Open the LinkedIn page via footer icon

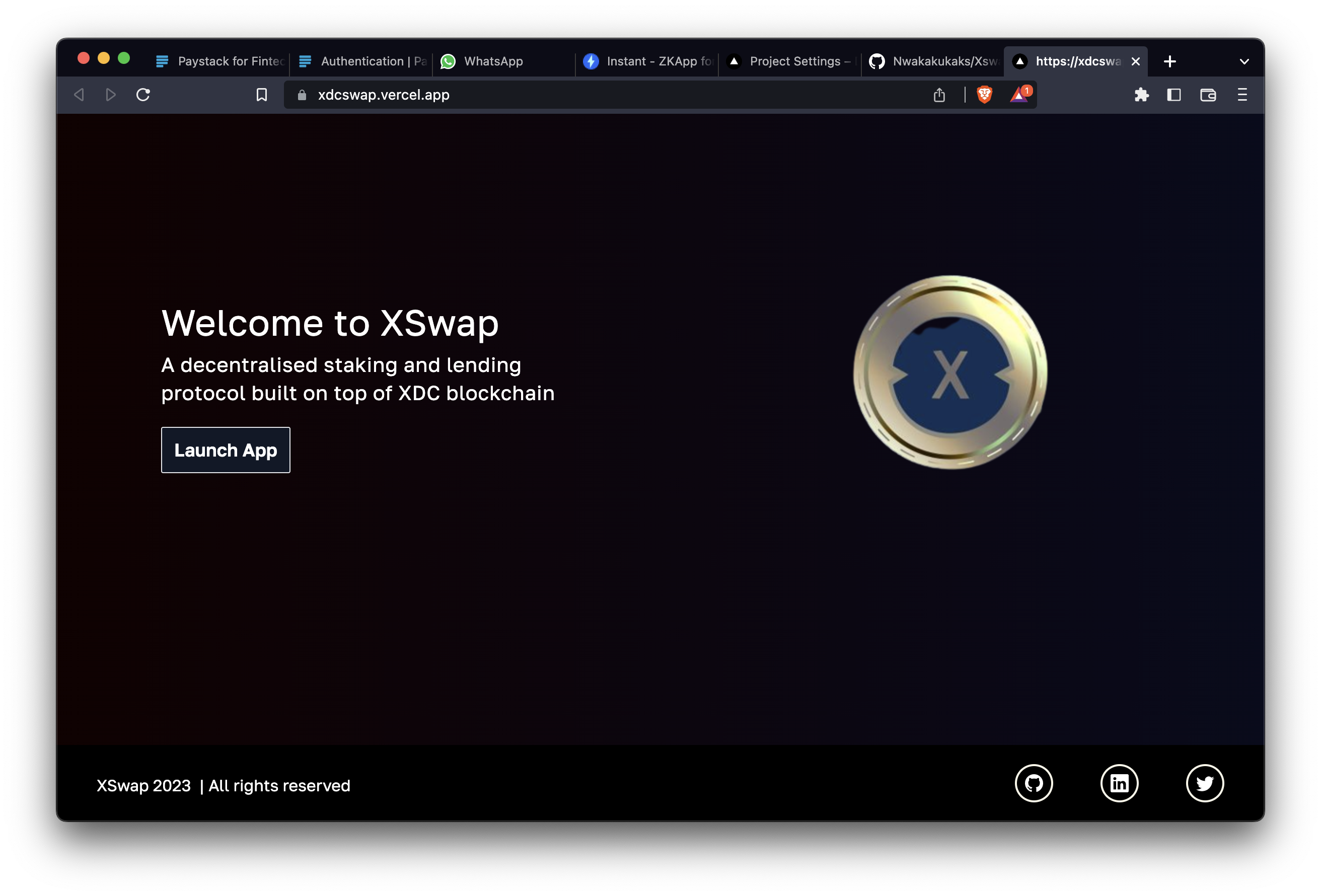coord(1119,783)
